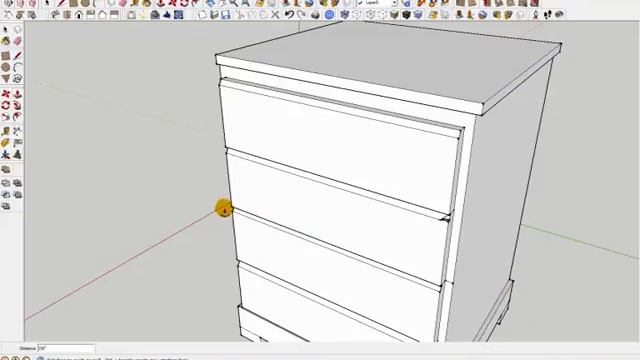This screenshot has height=360, width=640.
Task: Choose the Union solid tool
Action: click(18, 183)
